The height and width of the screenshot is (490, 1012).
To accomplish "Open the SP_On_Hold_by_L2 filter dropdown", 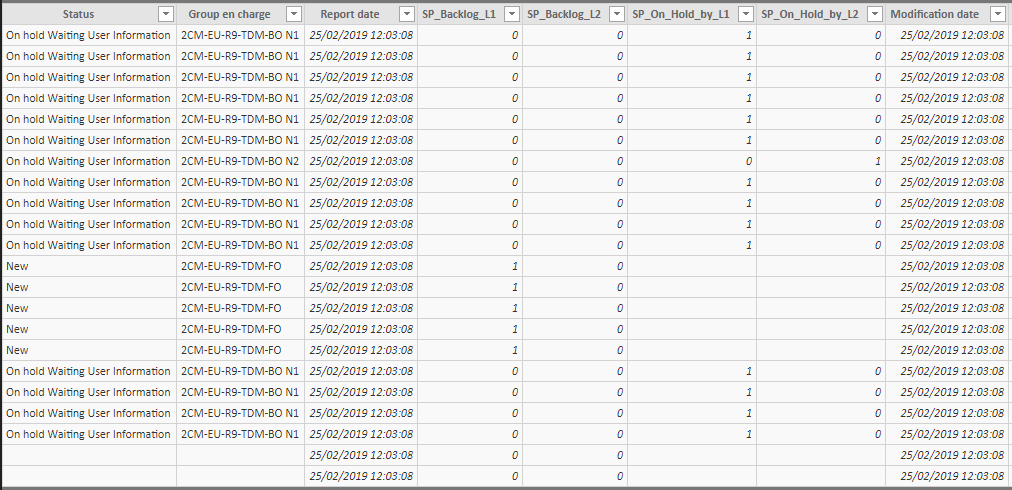I will pos(875,14).
